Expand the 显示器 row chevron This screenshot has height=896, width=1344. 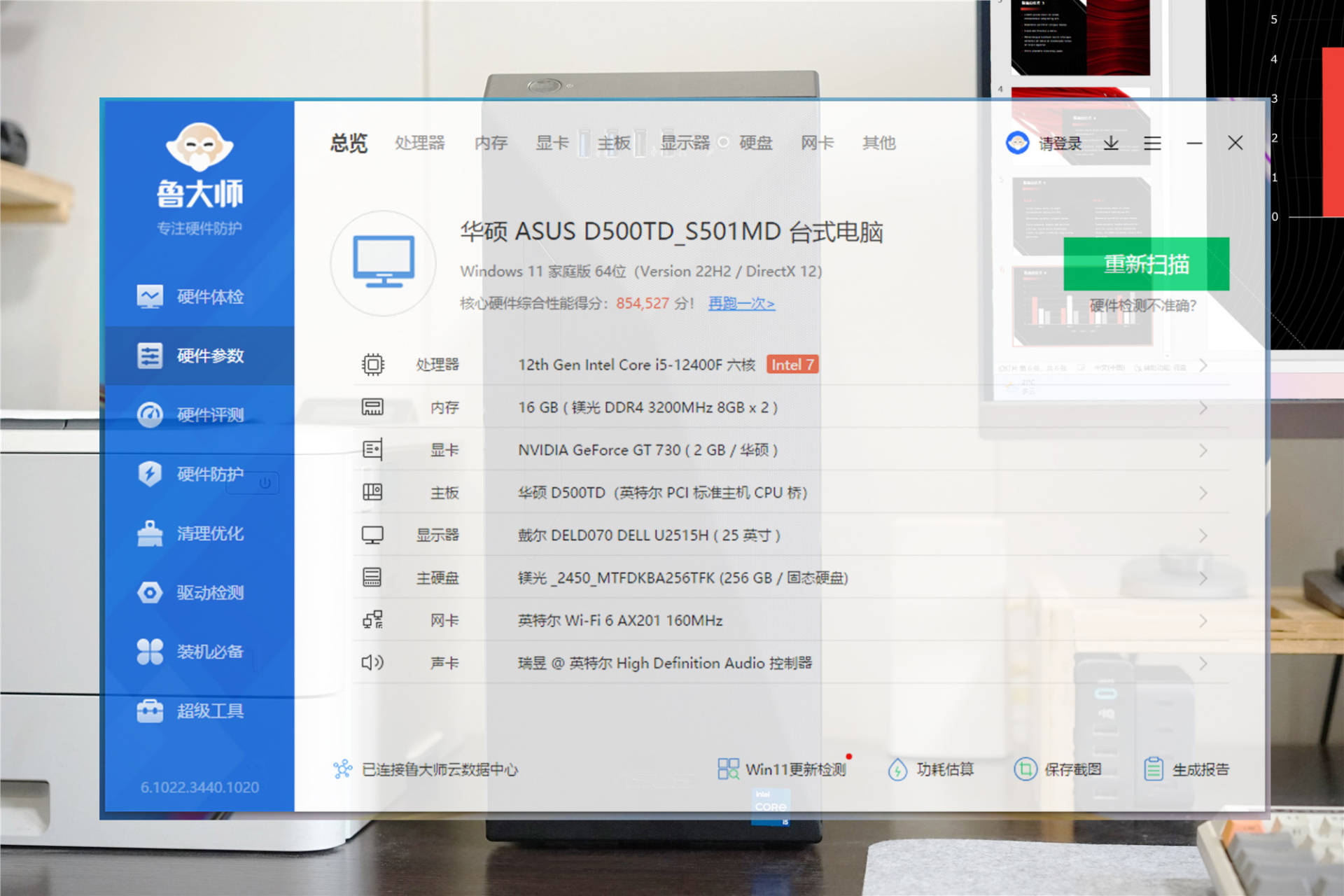click(x=1203, y=536)
